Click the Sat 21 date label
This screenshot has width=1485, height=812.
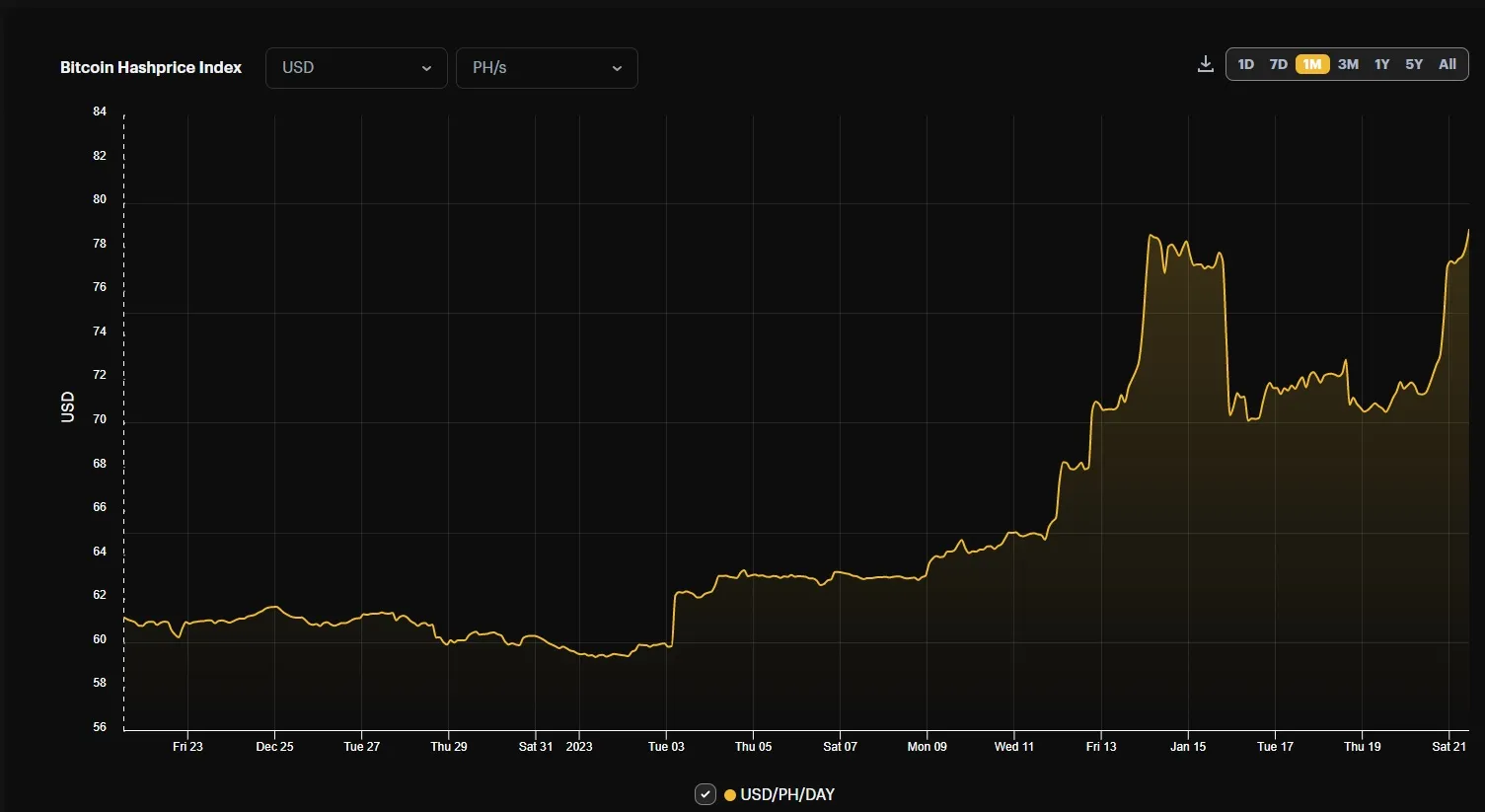(x=1448, y=747)
